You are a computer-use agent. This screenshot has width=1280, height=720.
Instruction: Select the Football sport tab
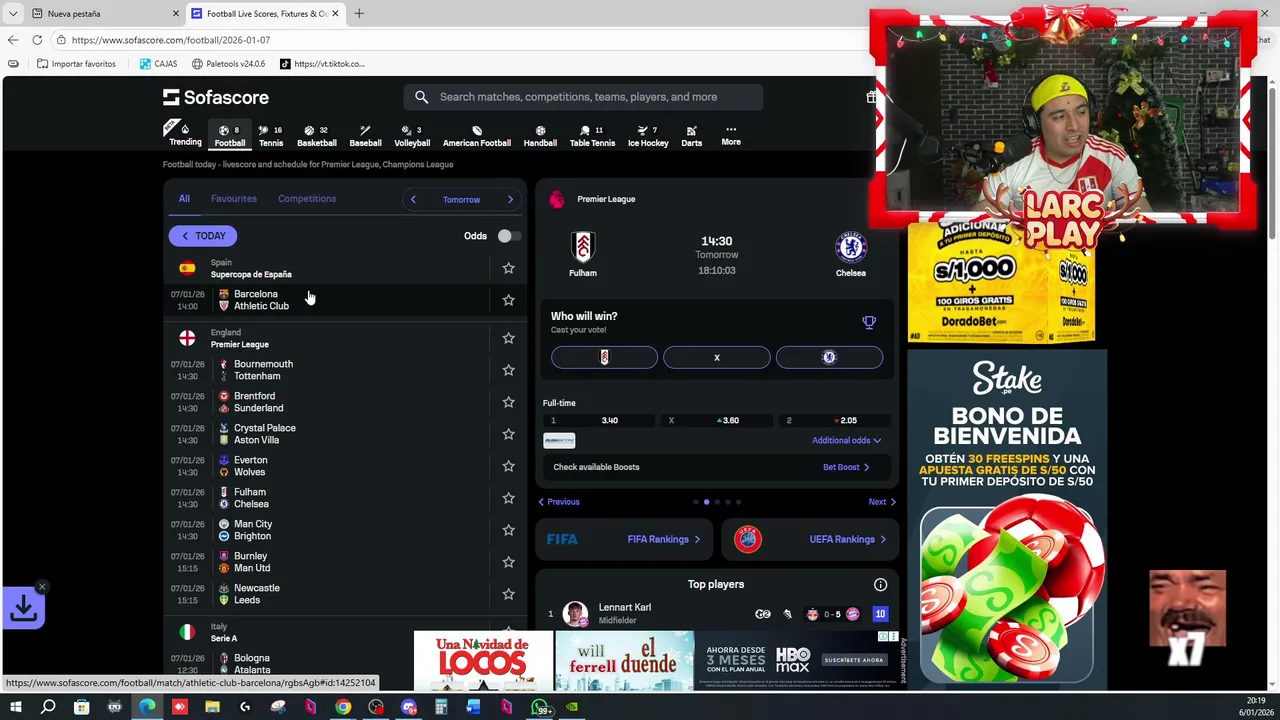click(229, 136)
